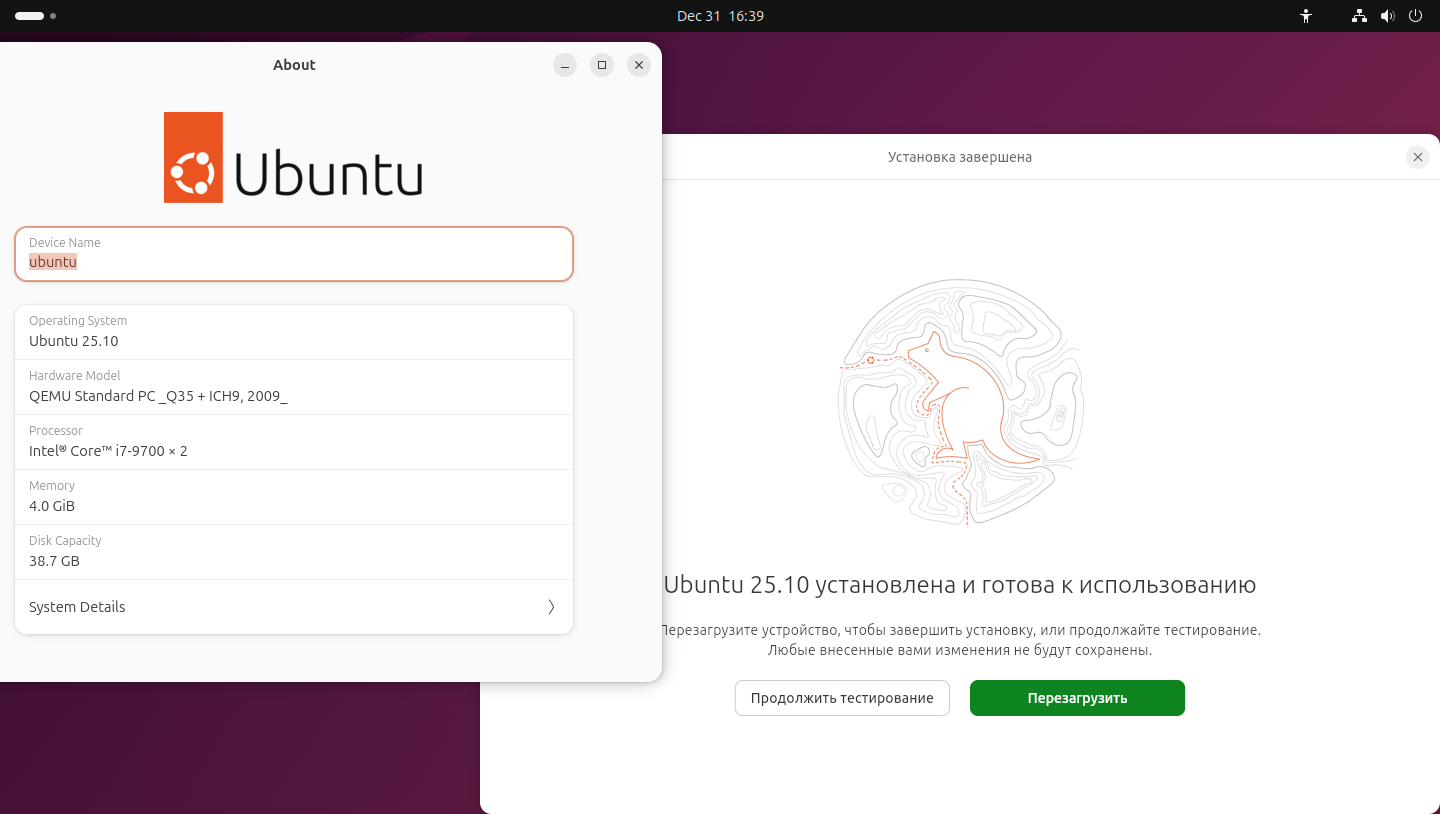The image size is (1440, 814).
Task: Open the Activities overview pill indicator
Action: (x=35, y=16)
